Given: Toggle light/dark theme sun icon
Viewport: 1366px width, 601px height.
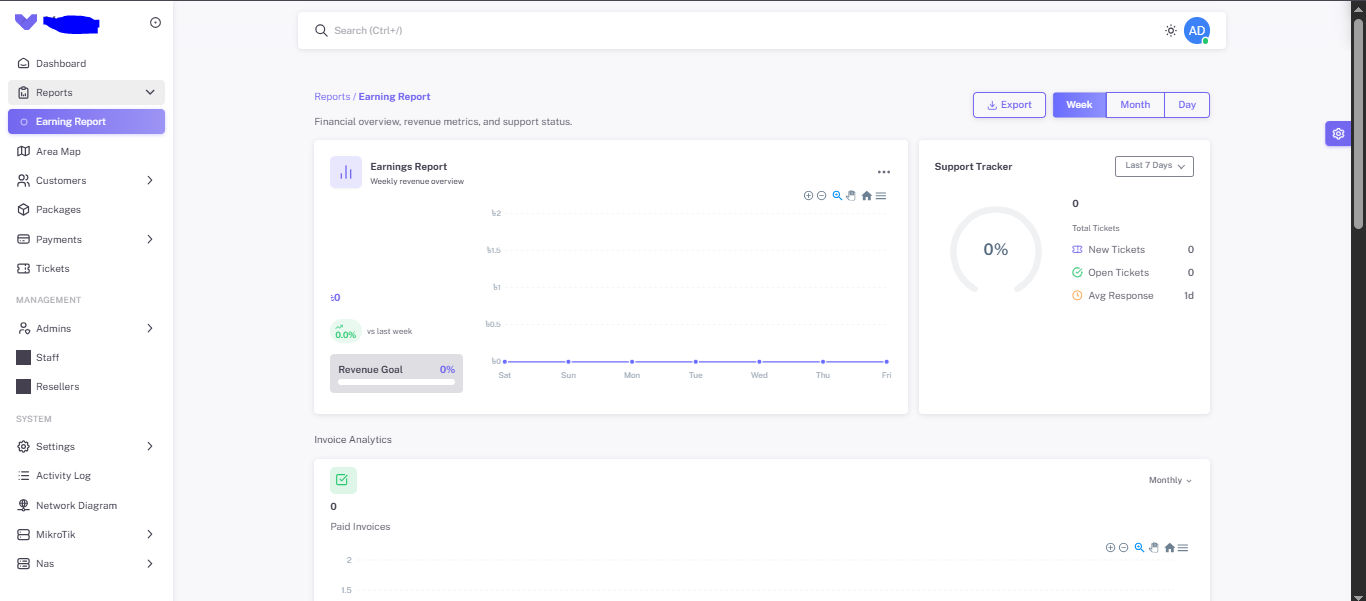Looking at the screenshot, I should point(1170,31).
